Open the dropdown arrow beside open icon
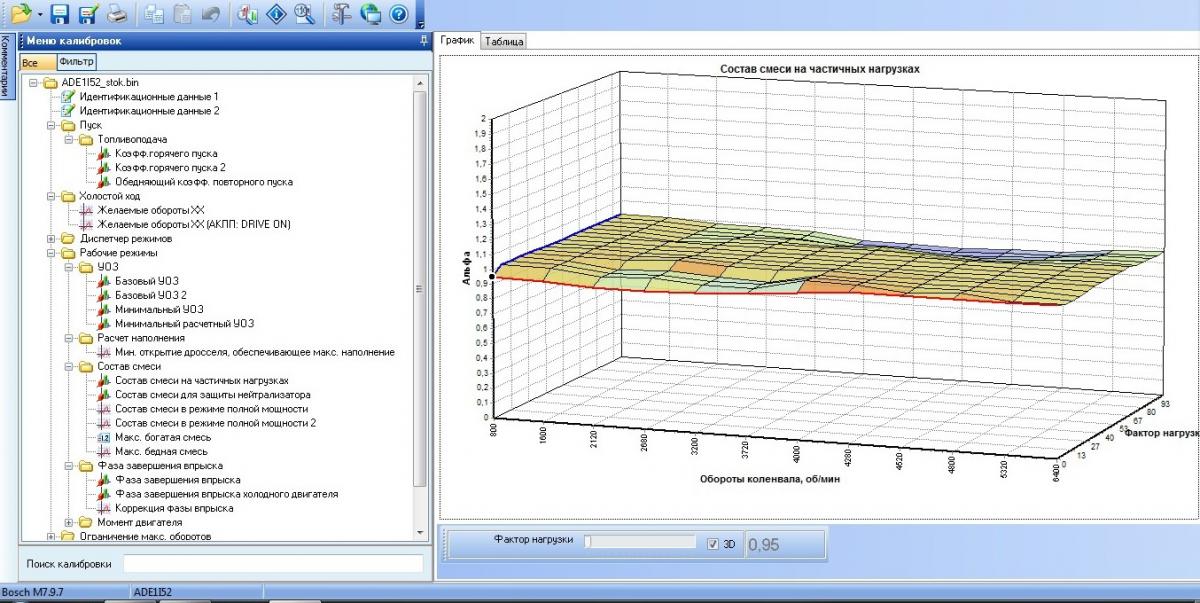 click(39, 14)
